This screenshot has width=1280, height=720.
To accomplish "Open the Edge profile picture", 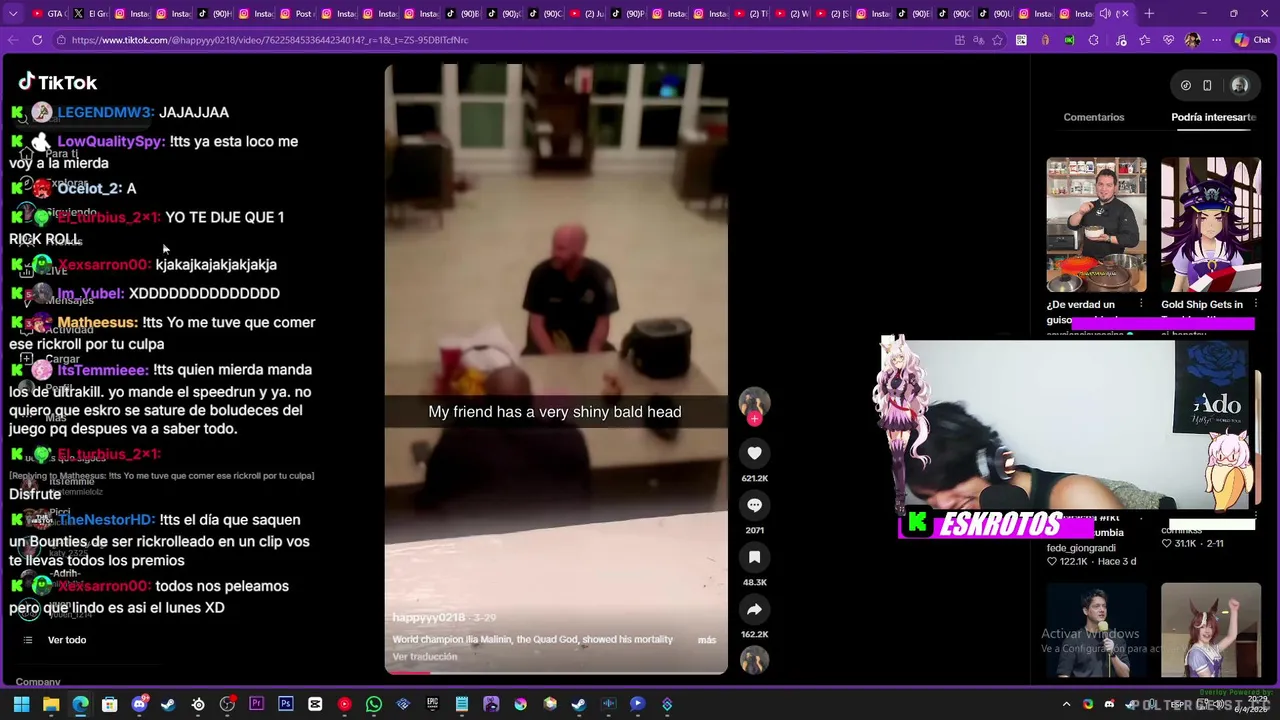I will tap(1192, 40).
